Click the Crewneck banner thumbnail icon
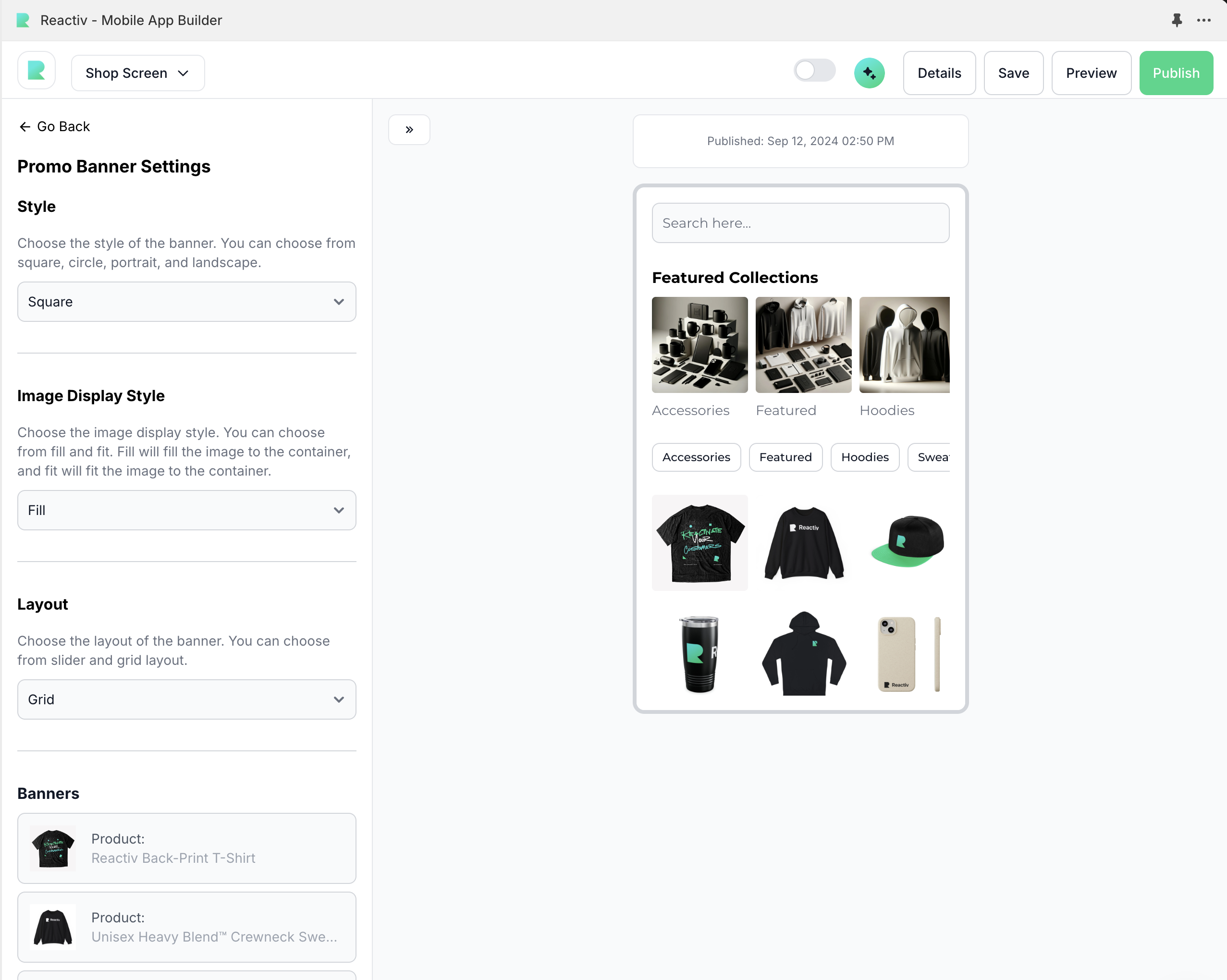 tap(53, 927)
